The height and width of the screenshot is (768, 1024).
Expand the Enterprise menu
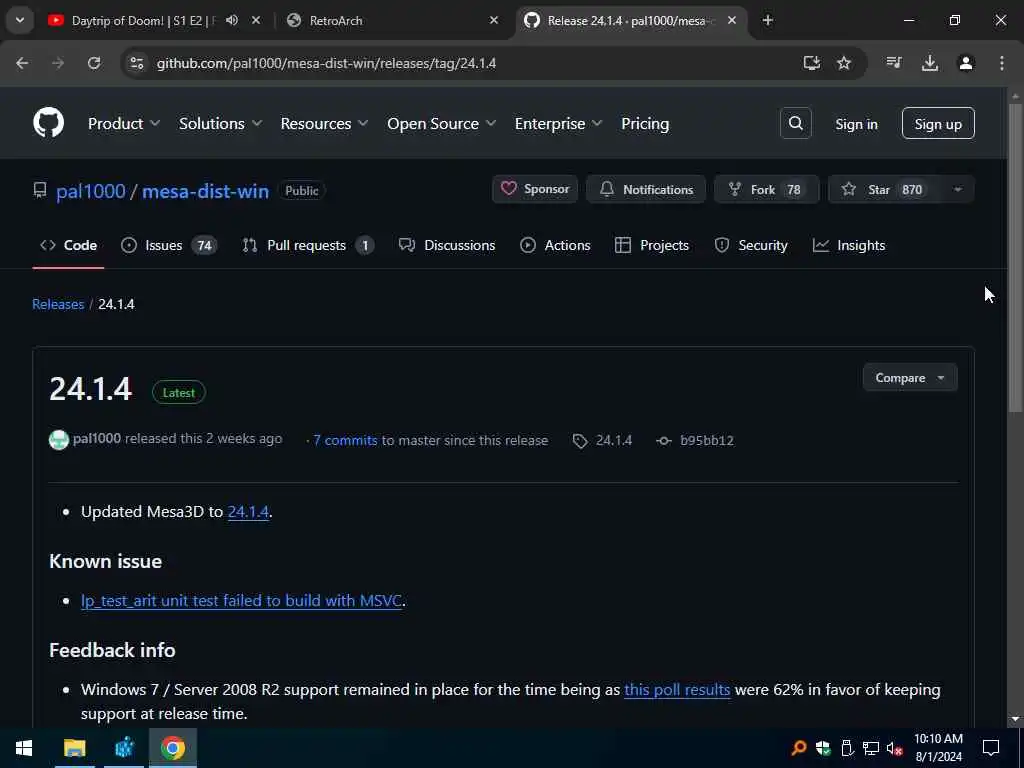[558, 123]
